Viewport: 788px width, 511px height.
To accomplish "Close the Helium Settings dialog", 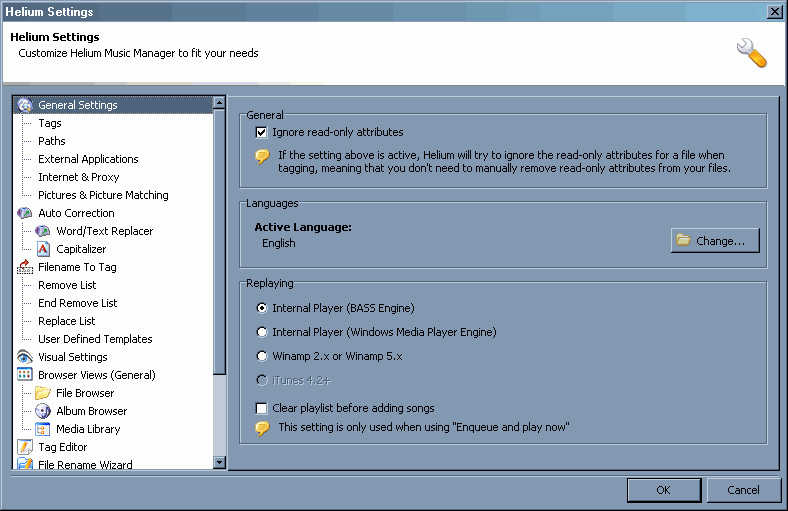I will tap(775, 12).
